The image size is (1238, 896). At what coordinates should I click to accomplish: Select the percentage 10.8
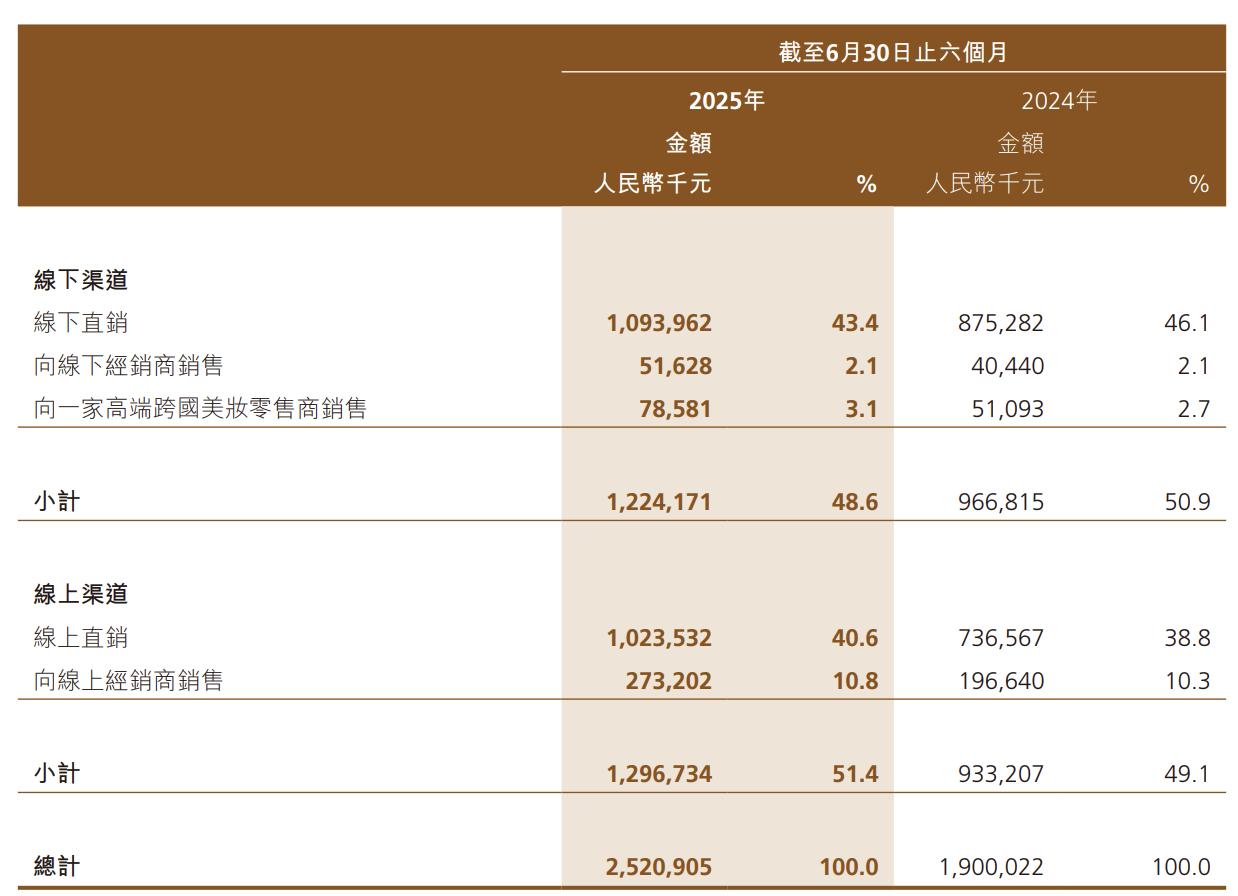coord(855,680)
